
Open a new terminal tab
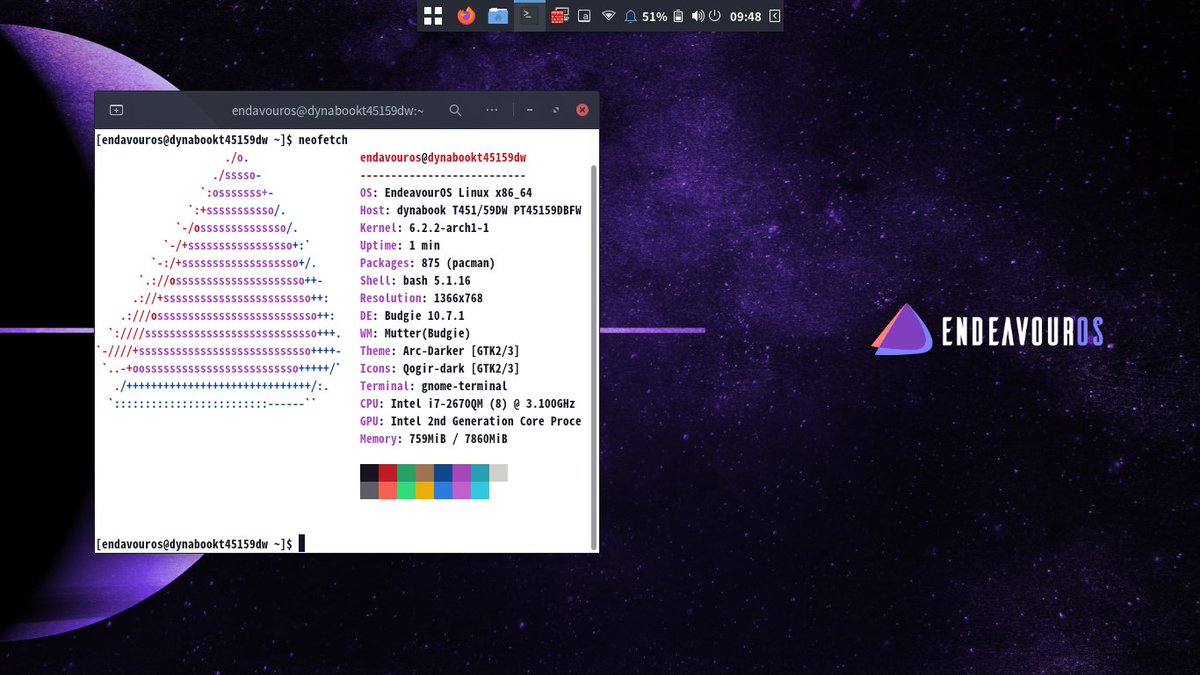tap(116, 110)
